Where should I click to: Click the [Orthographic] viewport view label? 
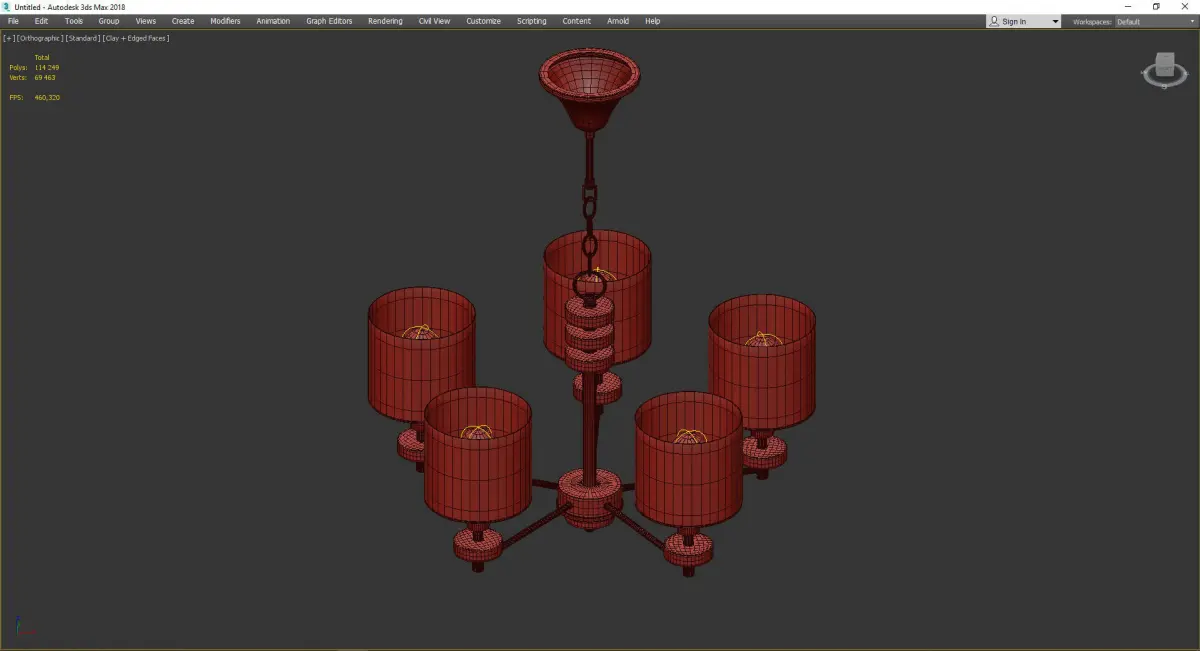pyautogui.click(x=40, y=38)
